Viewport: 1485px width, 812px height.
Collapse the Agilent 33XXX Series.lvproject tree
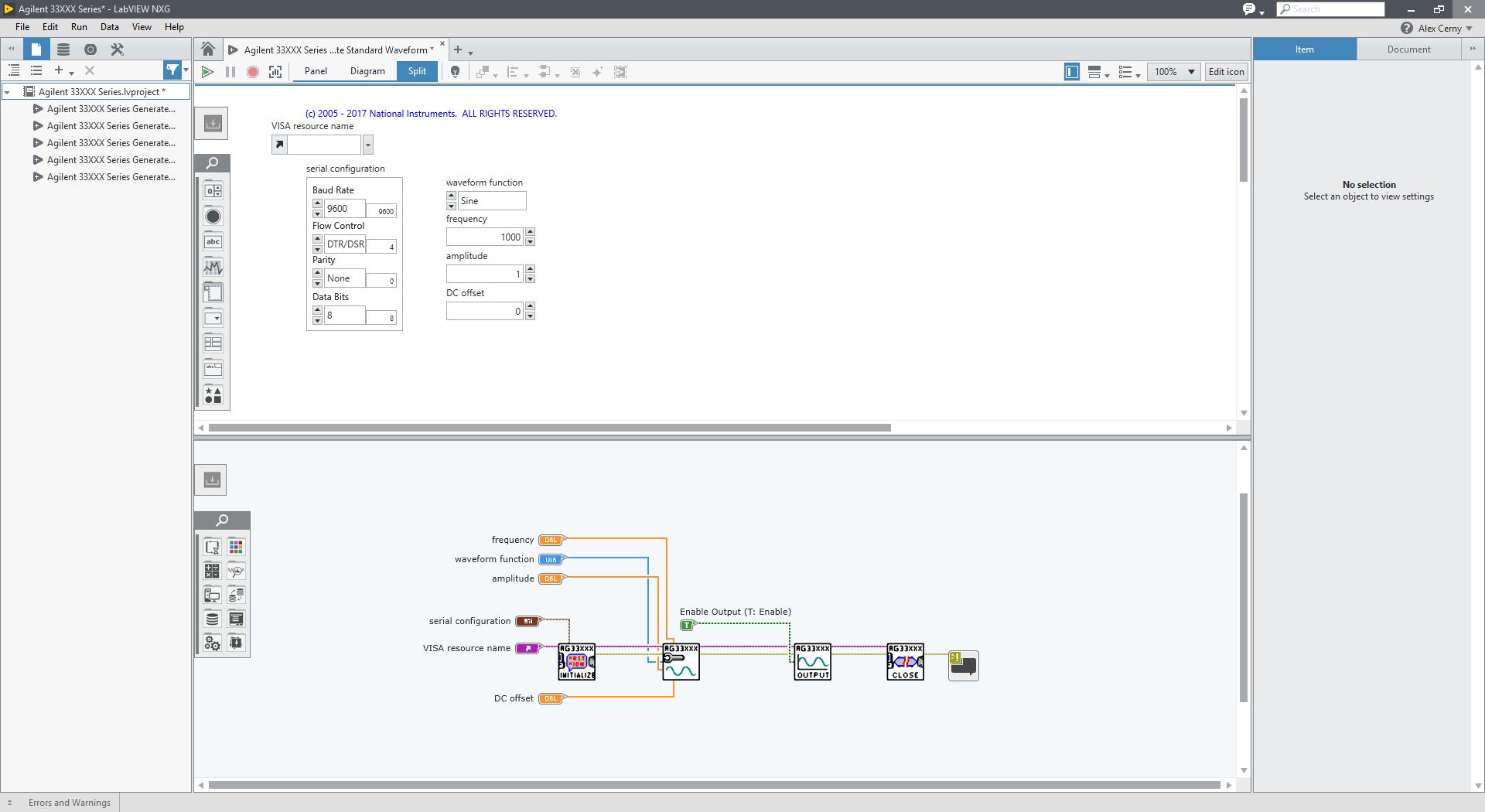click(x=8, y=92)
